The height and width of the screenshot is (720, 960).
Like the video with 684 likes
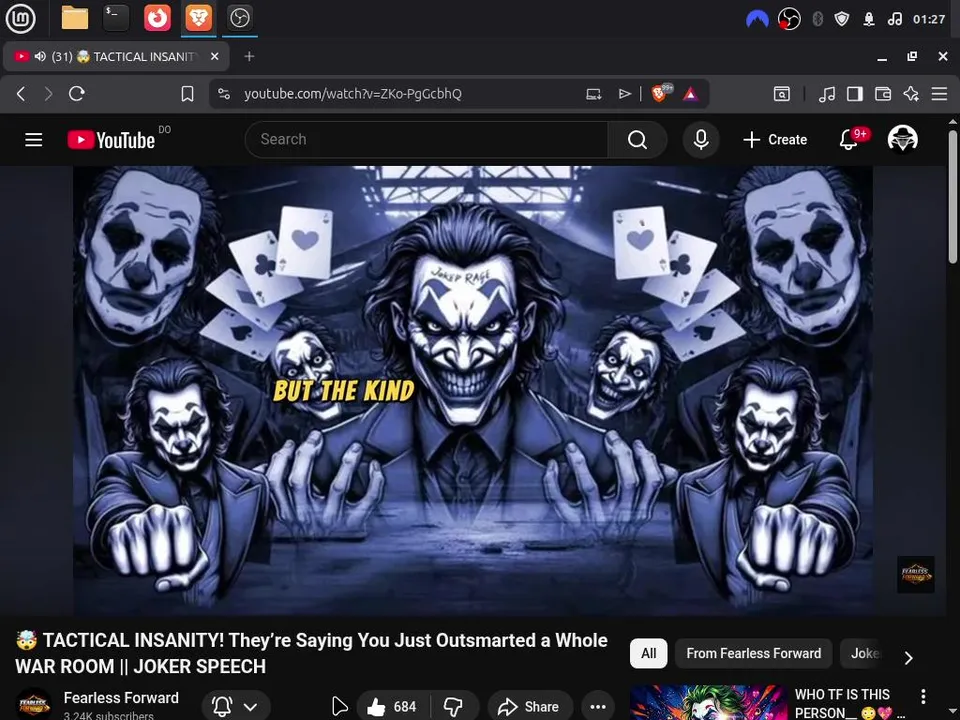tap(392, 707)
